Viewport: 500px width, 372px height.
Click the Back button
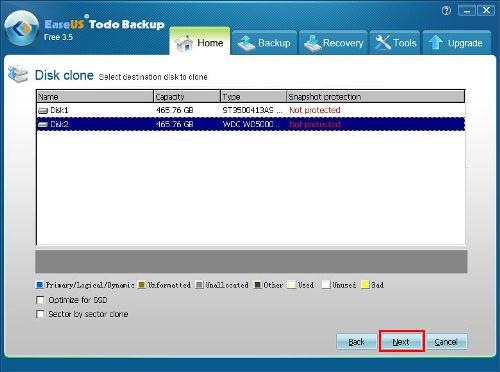(x=356, y=342)
